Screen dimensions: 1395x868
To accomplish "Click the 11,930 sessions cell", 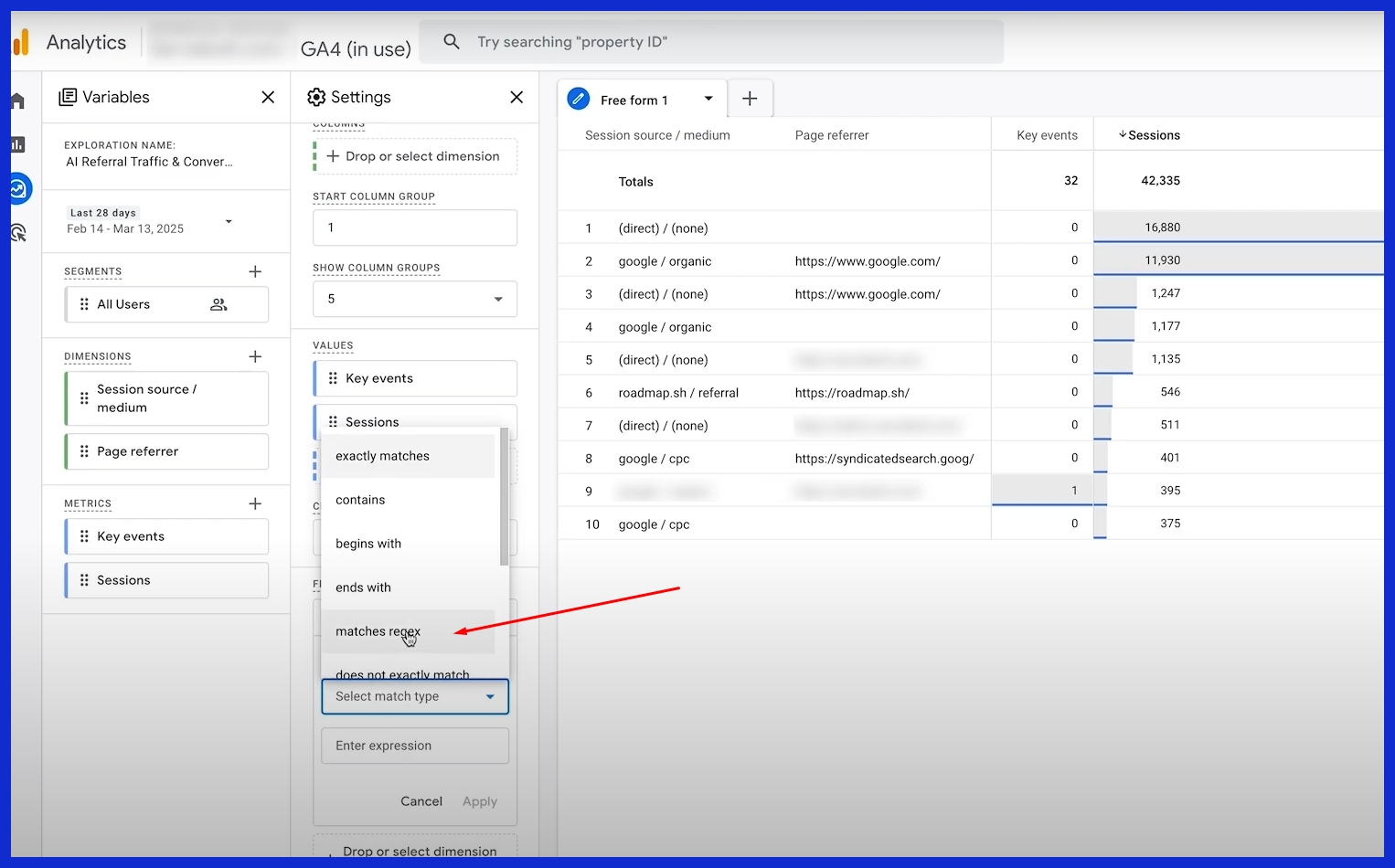I will point(1163,260).
